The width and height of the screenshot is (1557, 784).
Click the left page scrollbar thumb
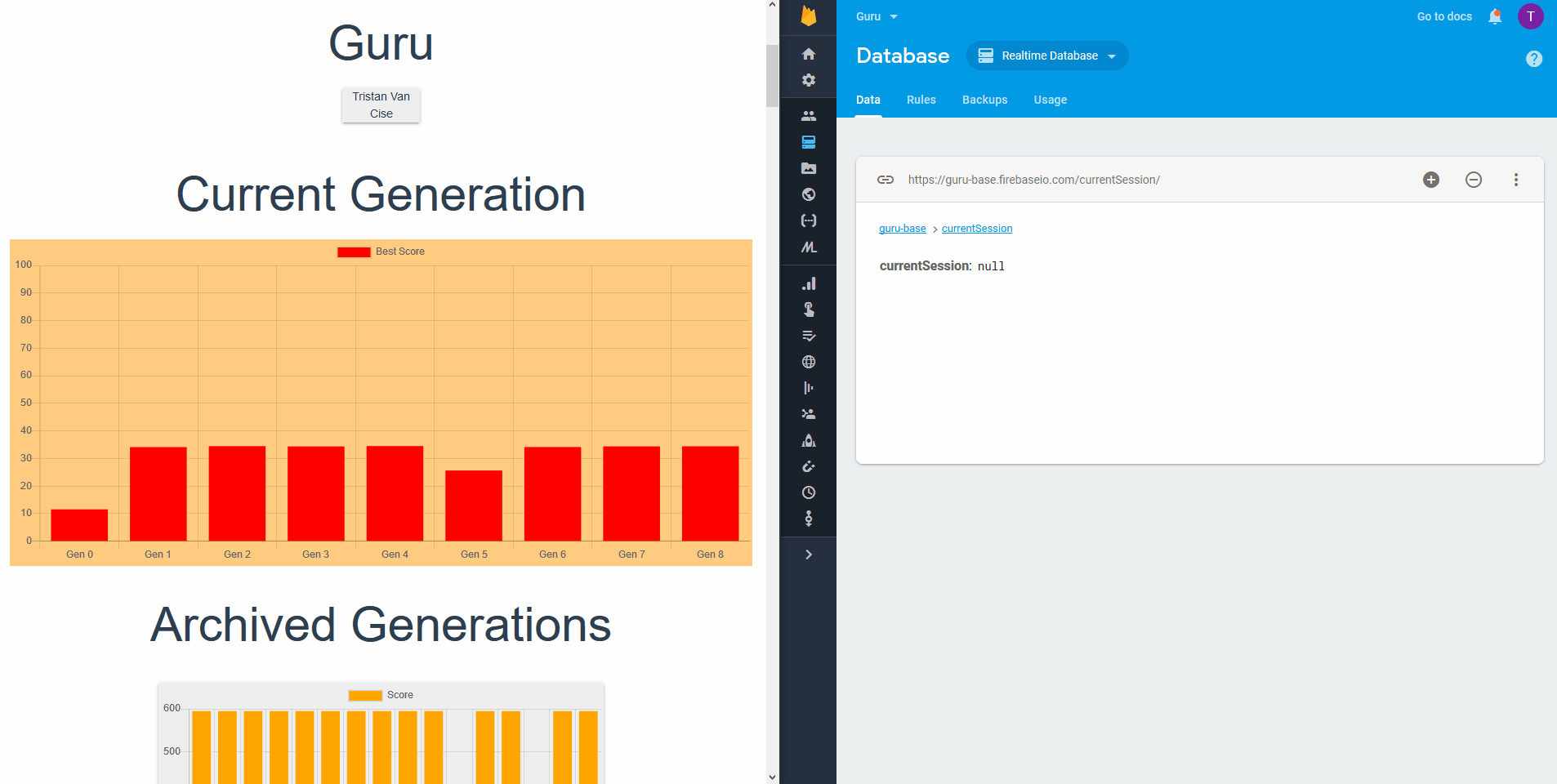pos(773,76)
